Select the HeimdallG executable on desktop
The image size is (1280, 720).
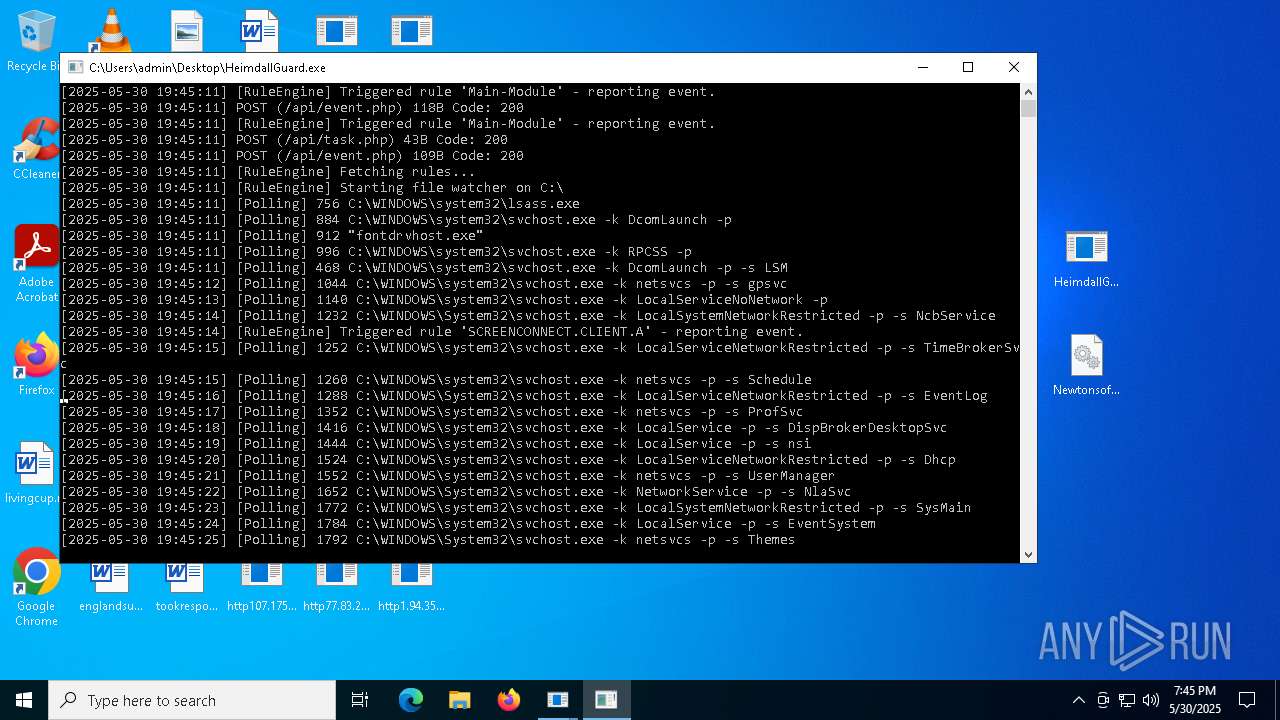coord(1086,259)
